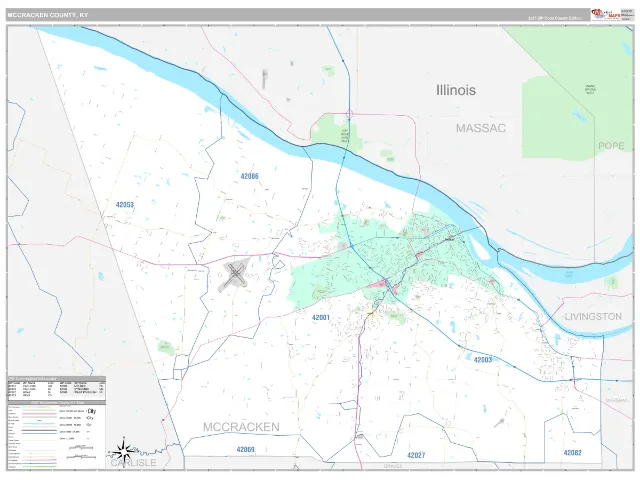Select ZIP code label 42001
This screenshot has height=480, width=640.
pos(321,318)
